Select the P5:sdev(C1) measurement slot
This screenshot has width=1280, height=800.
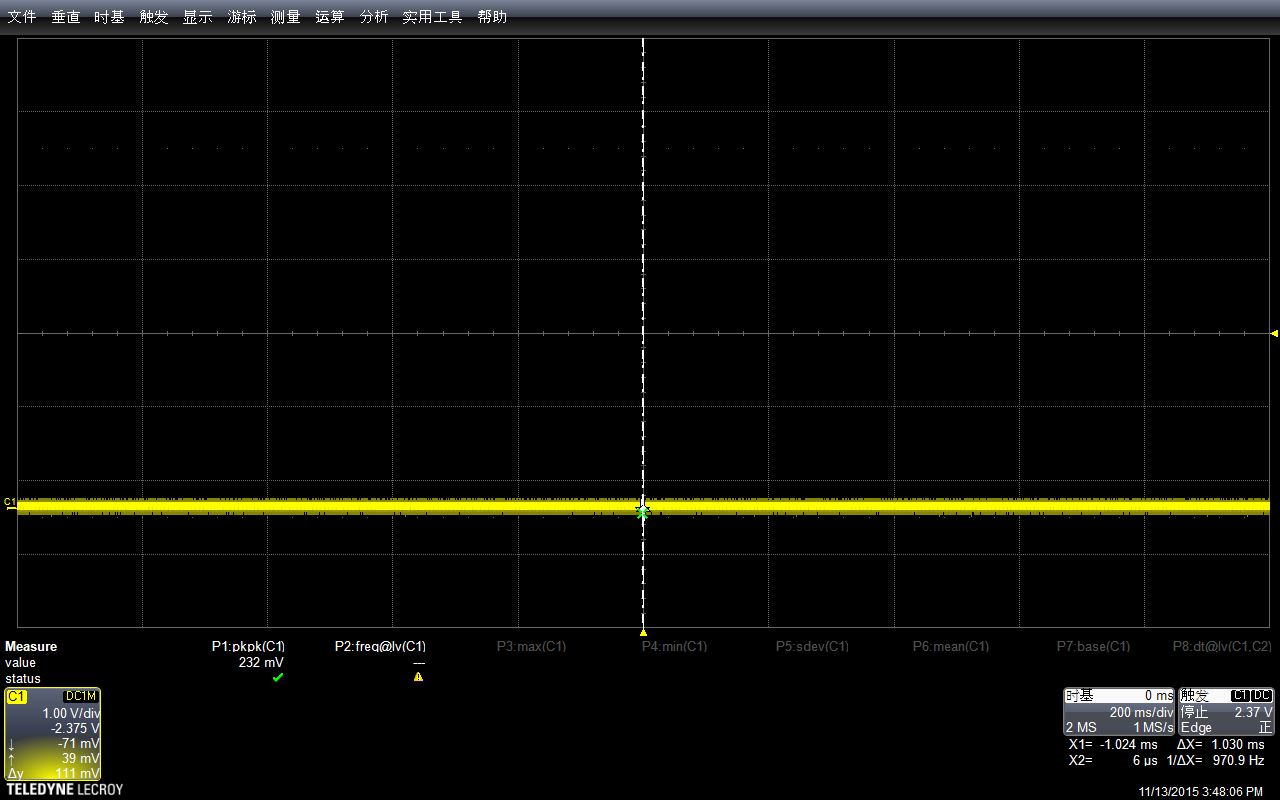coord(812,646)
